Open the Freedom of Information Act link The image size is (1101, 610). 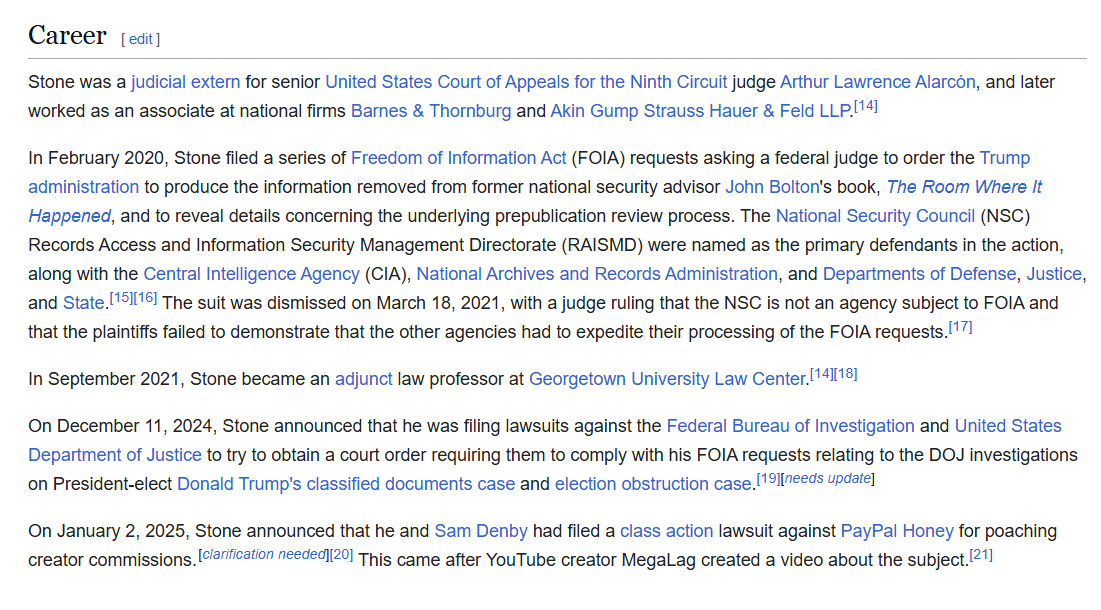[x=459, y=158]
